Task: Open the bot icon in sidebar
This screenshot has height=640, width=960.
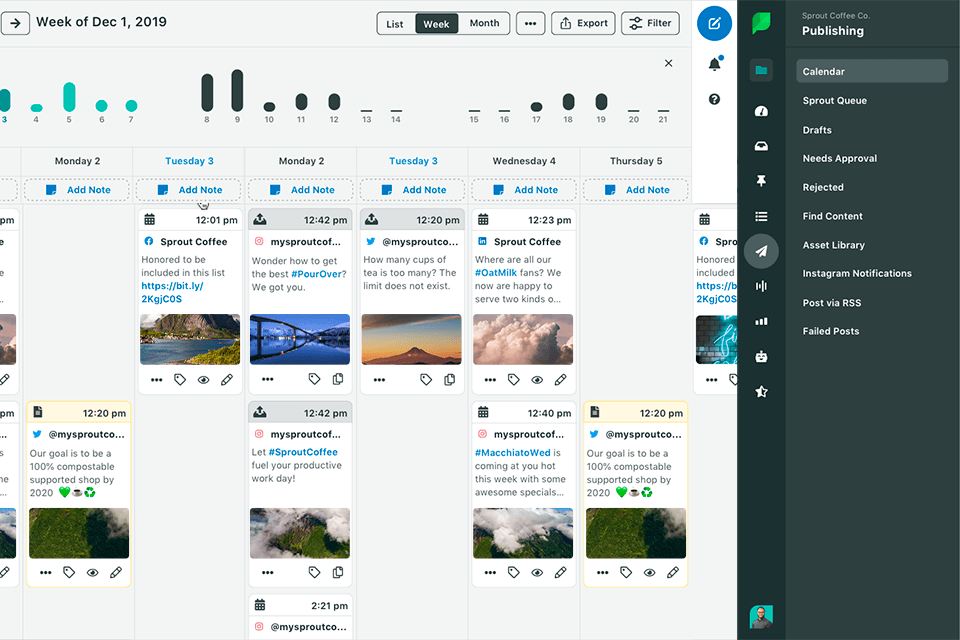Action: click(761, 356)
